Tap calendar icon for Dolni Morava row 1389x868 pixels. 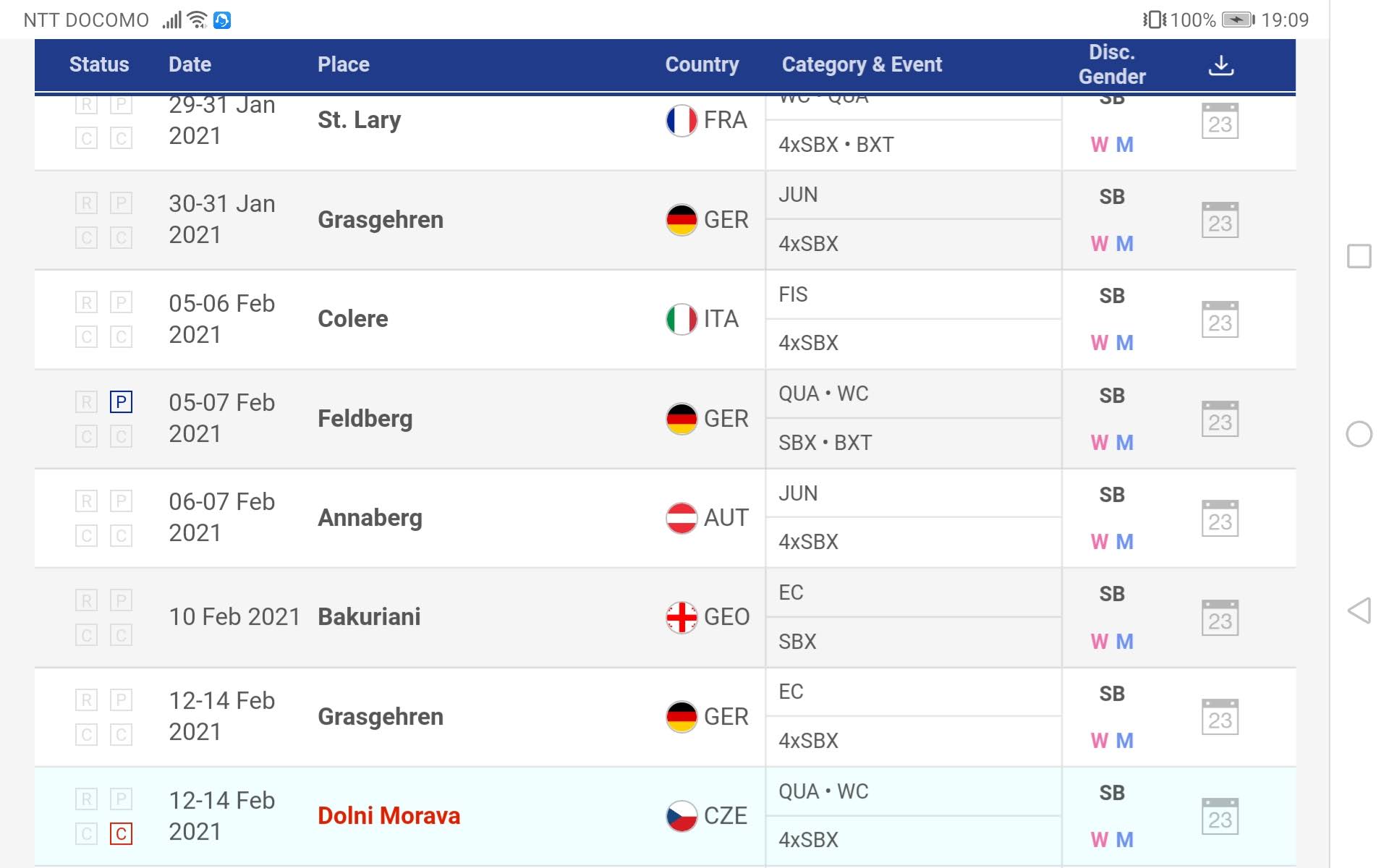point(1220,817)
